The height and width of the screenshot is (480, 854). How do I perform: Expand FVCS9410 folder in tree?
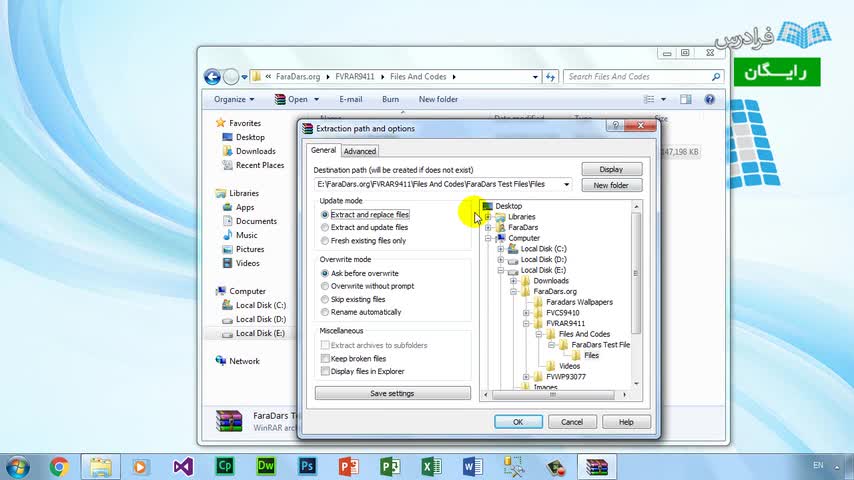pos(526,313)
